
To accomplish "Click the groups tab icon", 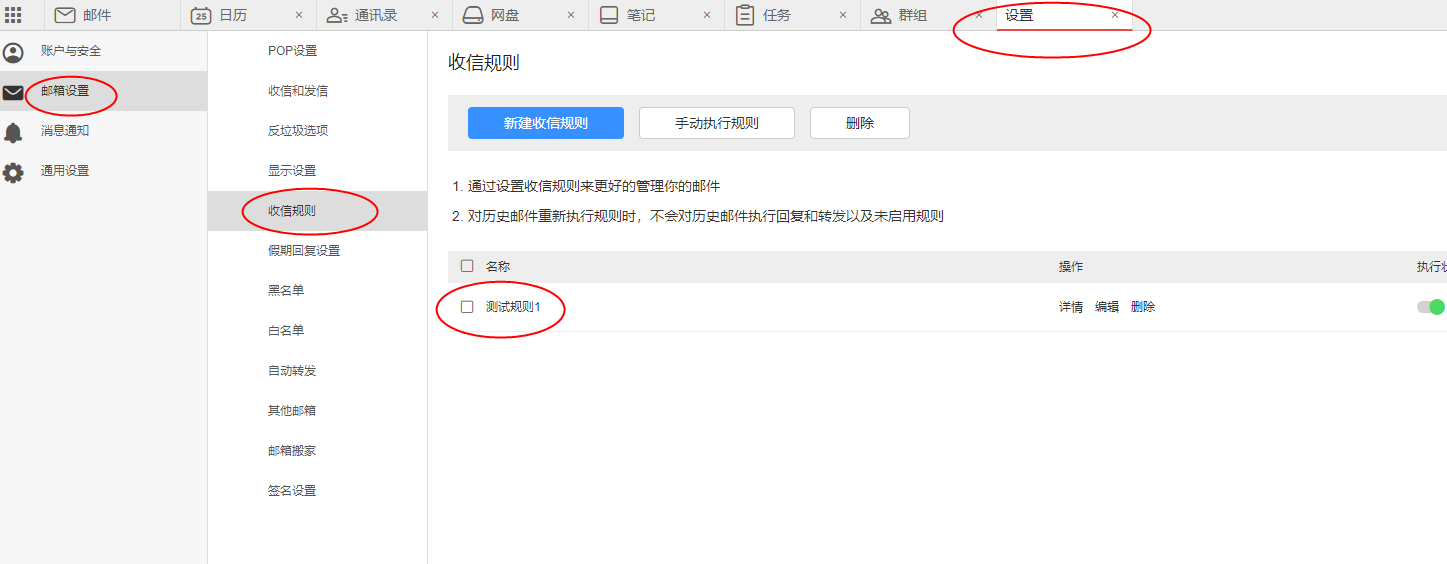I will tap(881, 15).
